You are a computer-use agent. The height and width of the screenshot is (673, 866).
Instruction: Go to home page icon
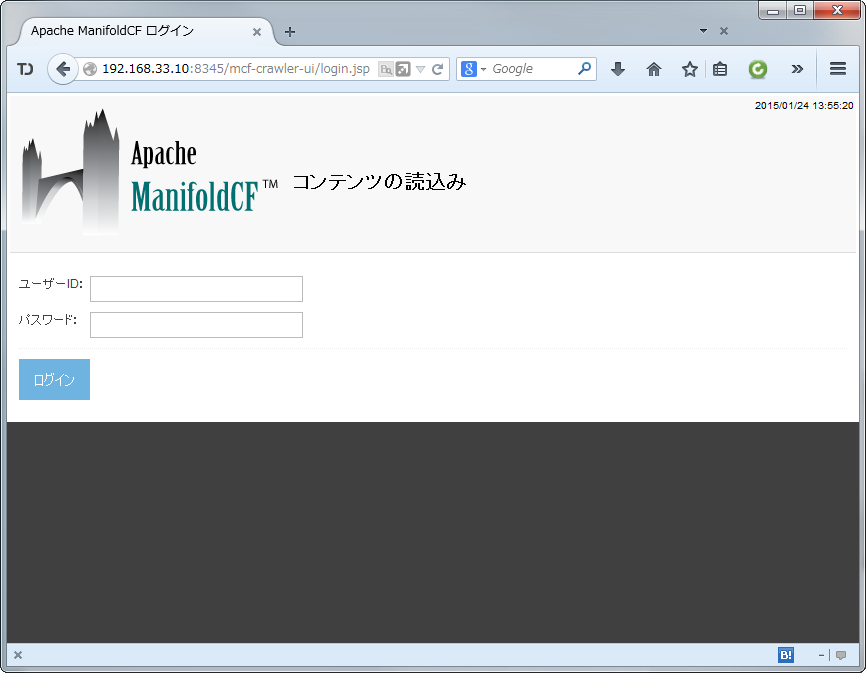pos(654,69)
